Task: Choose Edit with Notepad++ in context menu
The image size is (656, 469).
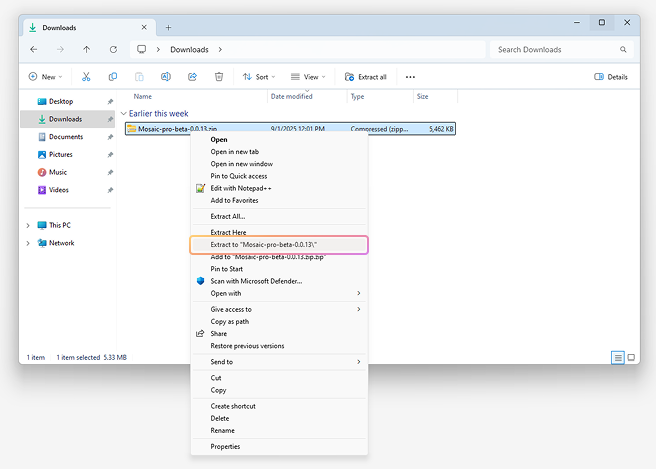Action: pos(240,188)
